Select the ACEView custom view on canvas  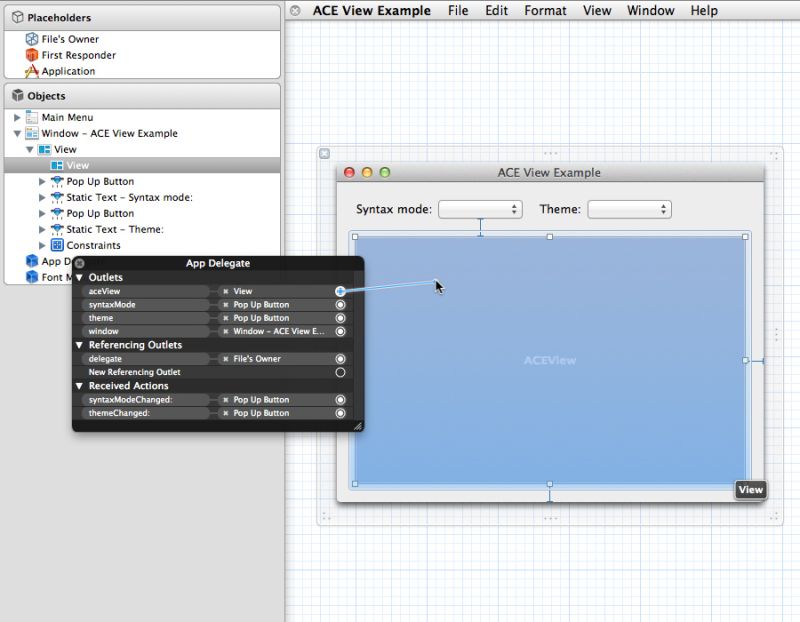pos(550,360)
